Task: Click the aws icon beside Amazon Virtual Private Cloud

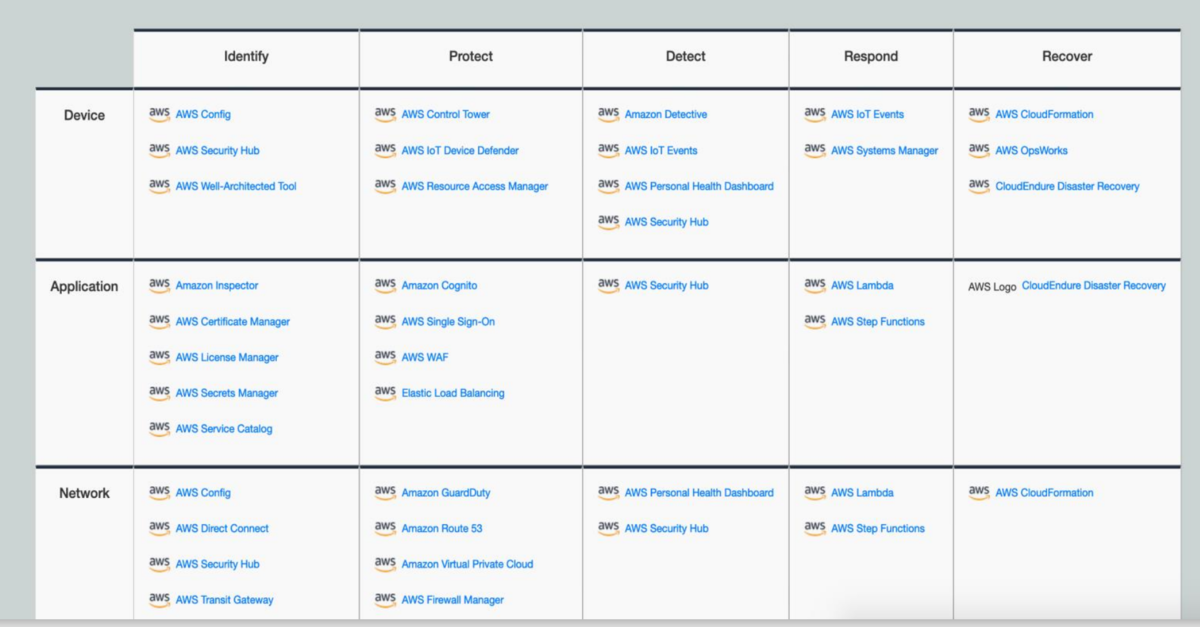Action: (x=385, y=564)
